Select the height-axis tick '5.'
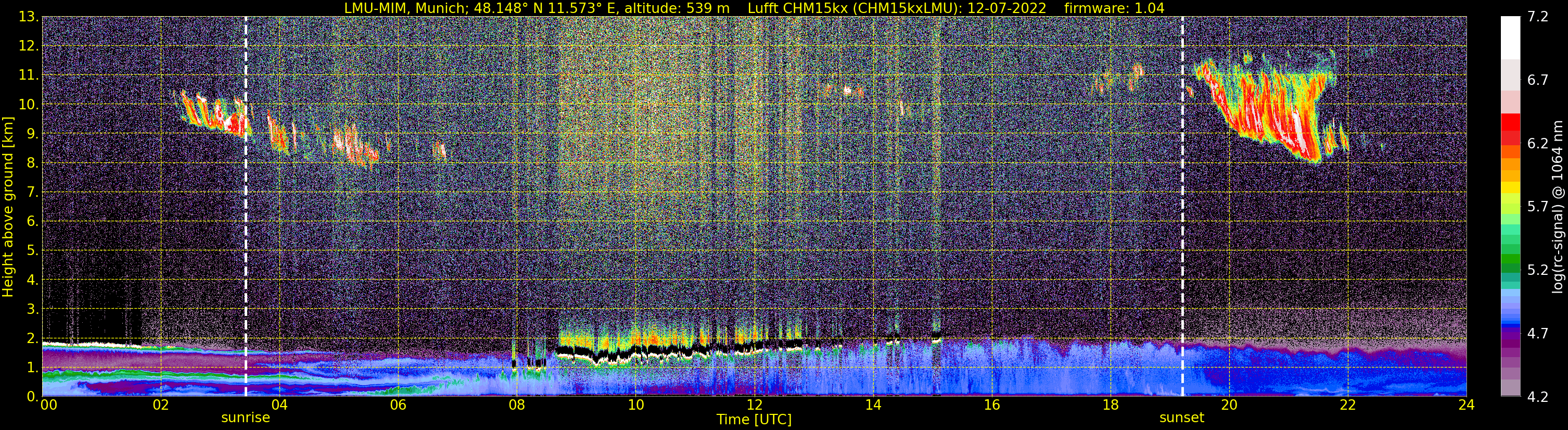This screenshot has width=1568, height=430. 32,251
